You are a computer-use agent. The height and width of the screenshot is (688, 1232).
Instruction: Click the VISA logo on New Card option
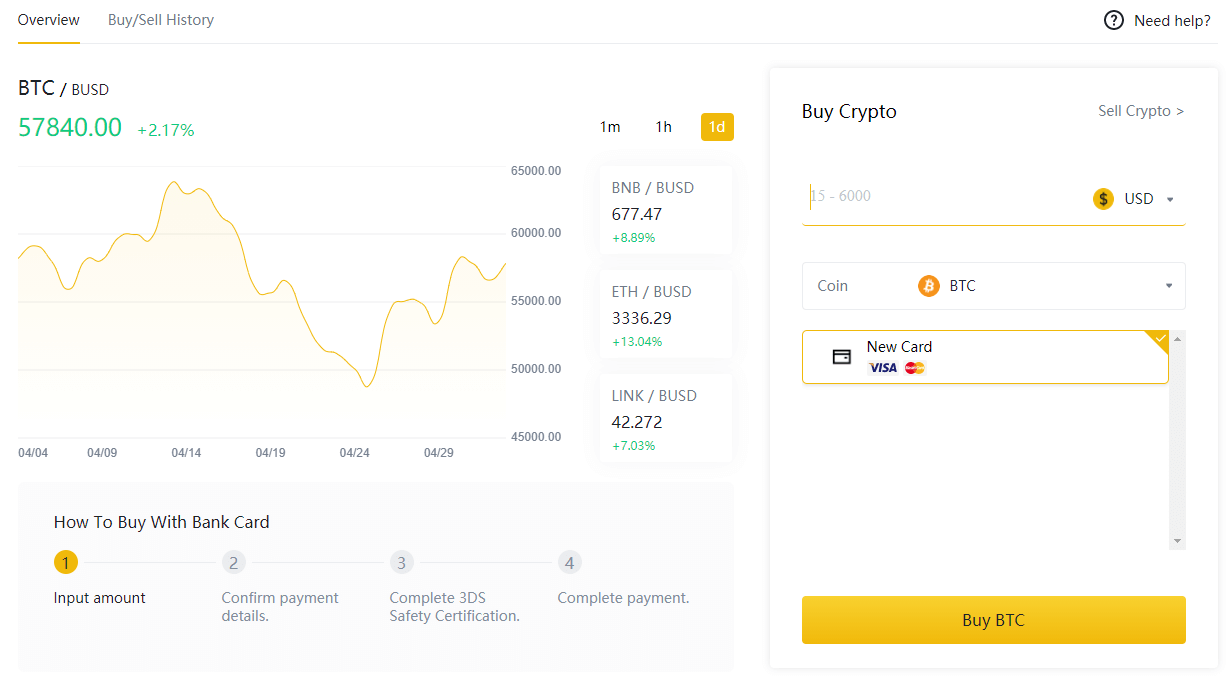tap(881, 368)
